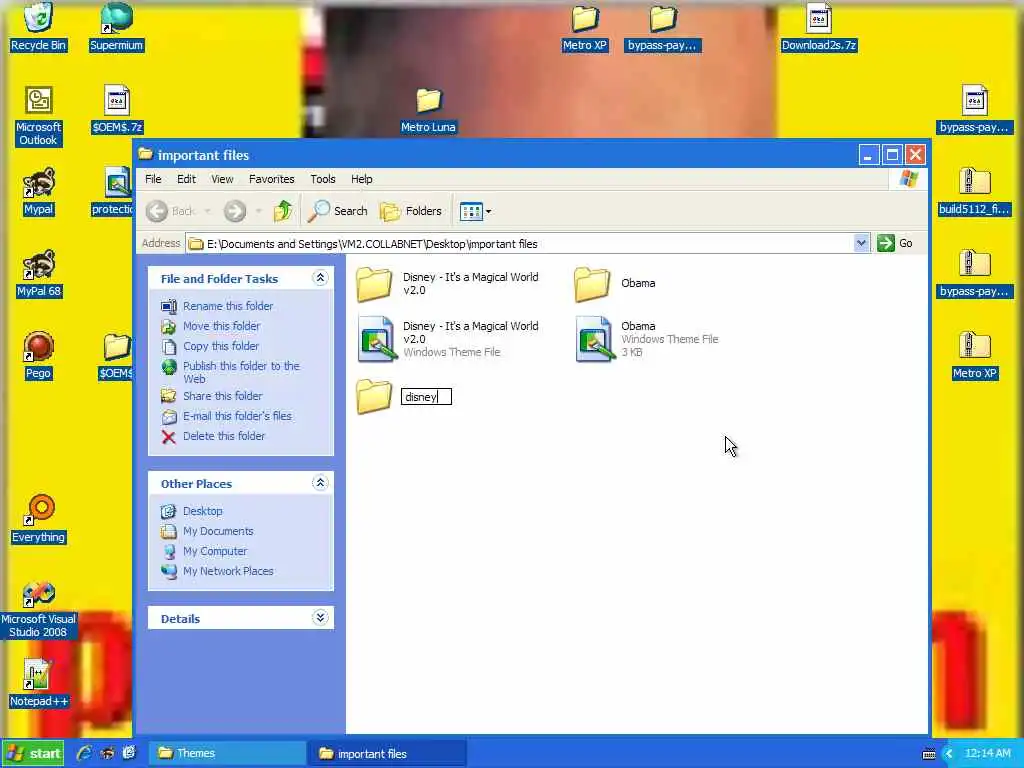Expand the Details panel
Image resolution: width=1024 pixels, height=768 pixels.
[x=320, y=618]
